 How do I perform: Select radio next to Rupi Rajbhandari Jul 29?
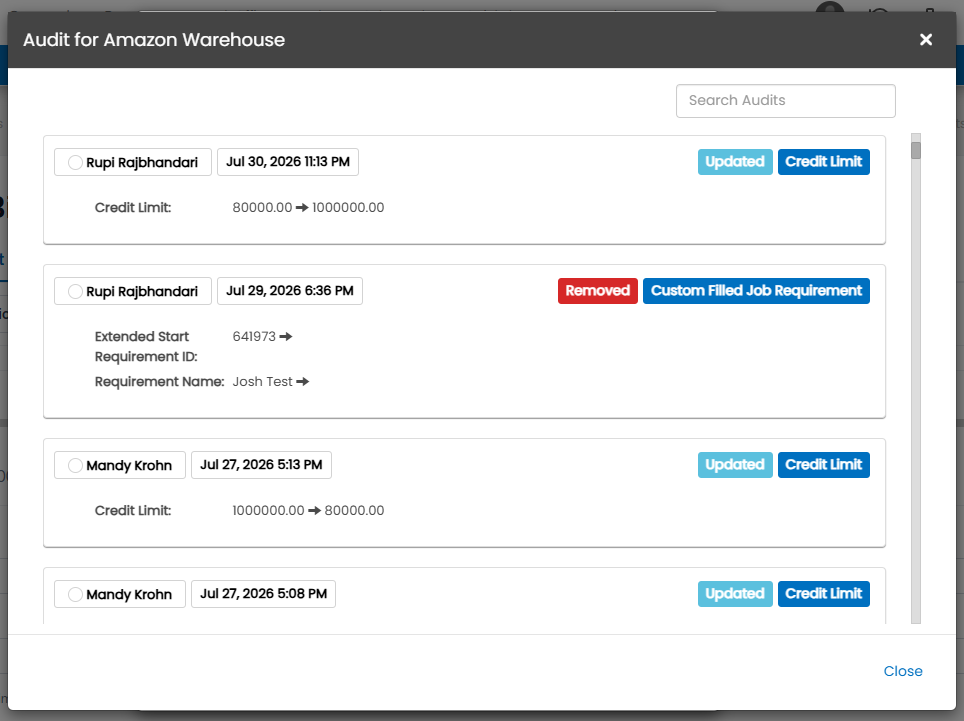click(75, 291)
